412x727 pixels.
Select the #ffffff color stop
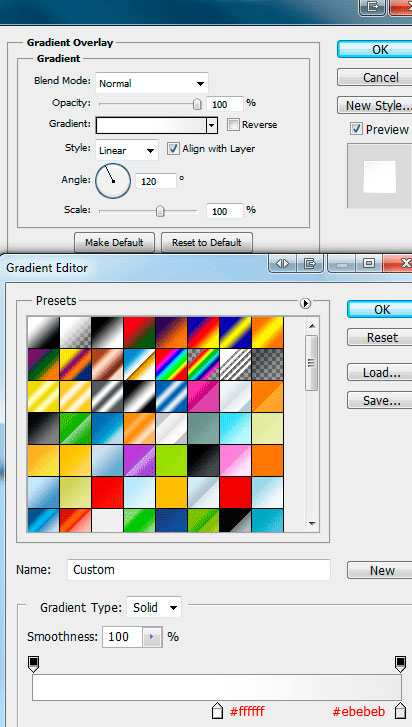(x=217, y=711)
